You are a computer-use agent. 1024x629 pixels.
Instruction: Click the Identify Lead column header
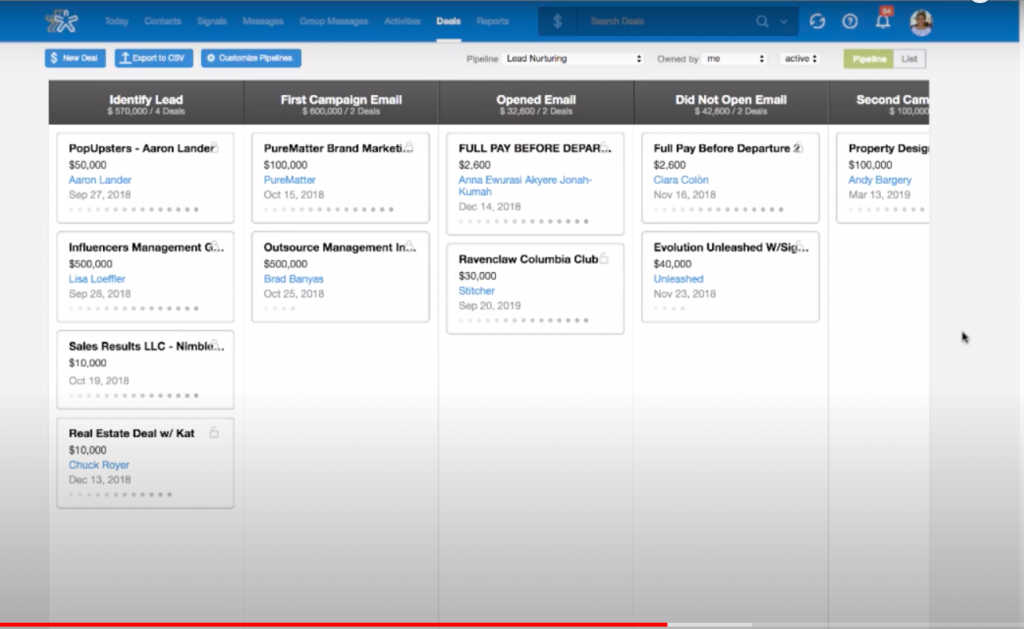[146, 103]
